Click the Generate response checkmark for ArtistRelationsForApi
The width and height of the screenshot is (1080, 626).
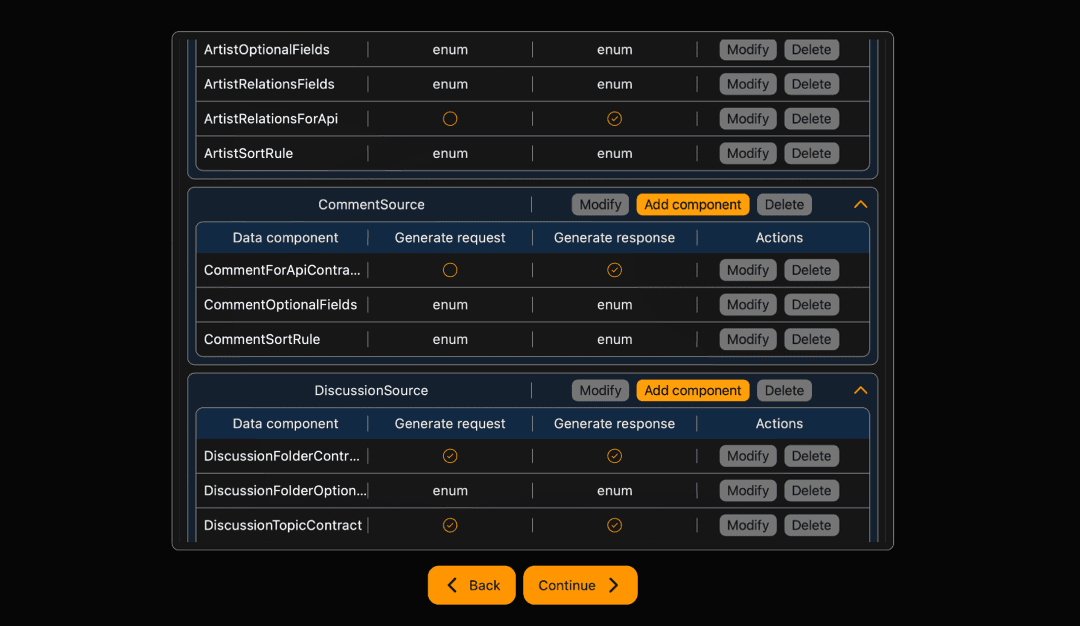tap(614, 118)
